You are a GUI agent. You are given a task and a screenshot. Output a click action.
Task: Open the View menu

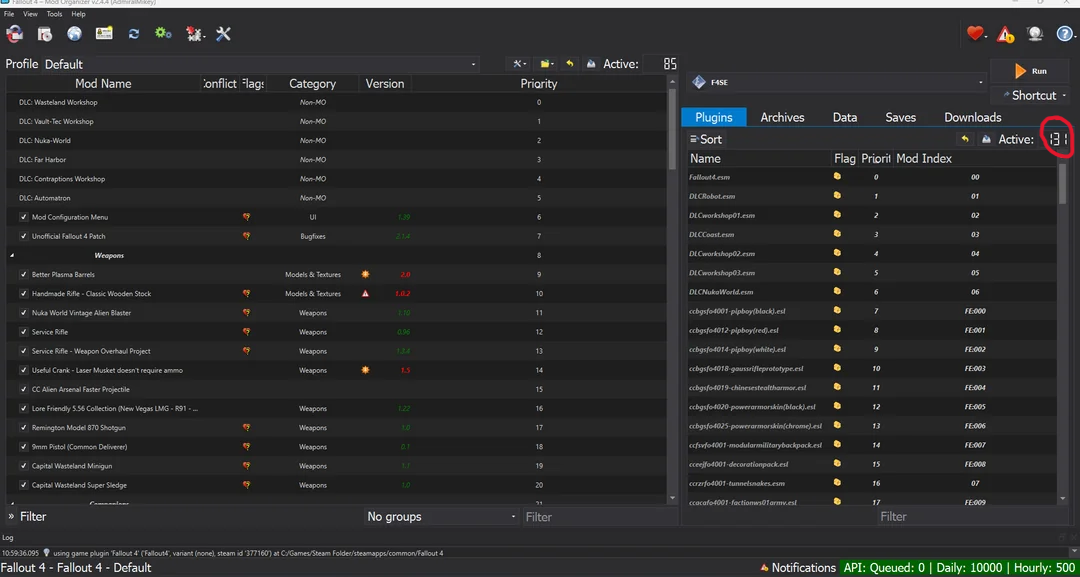coord(30,14)
